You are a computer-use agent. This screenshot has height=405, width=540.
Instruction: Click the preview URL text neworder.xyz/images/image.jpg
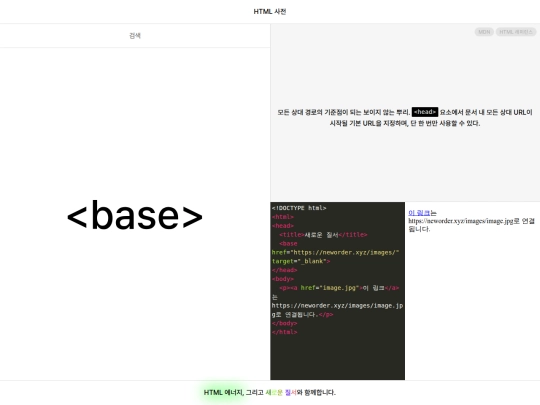(461, 221)
